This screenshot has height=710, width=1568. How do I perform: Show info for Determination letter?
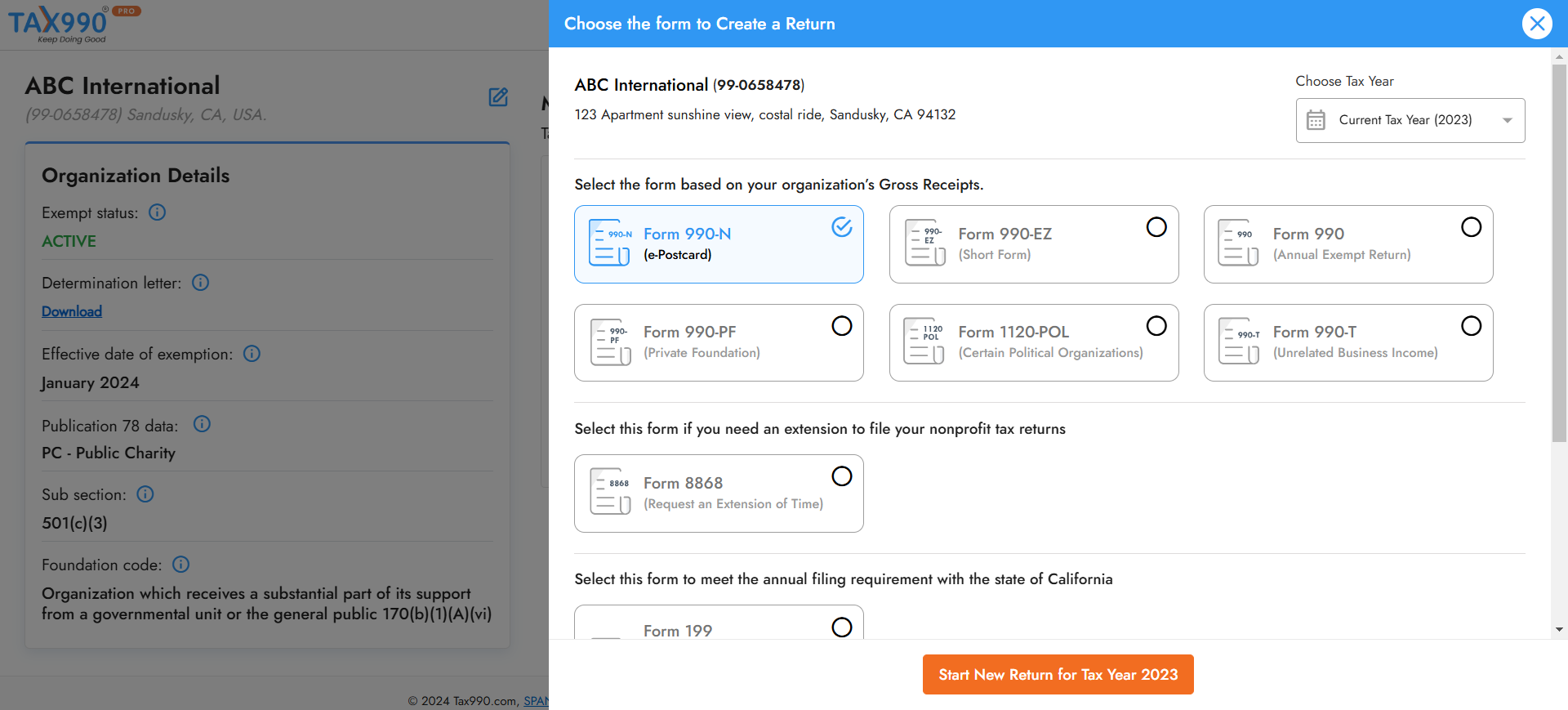click(201, 283)
